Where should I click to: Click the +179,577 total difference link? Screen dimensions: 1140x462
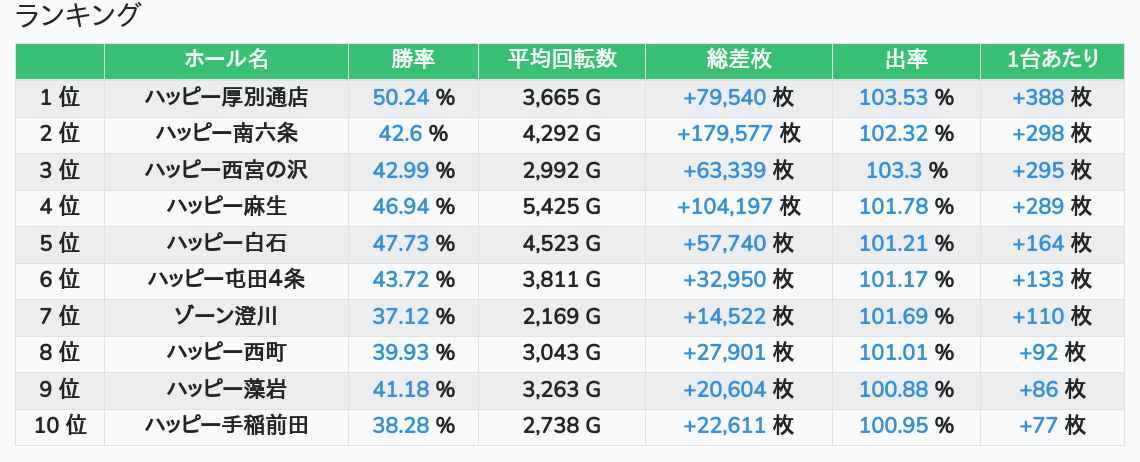725,134
